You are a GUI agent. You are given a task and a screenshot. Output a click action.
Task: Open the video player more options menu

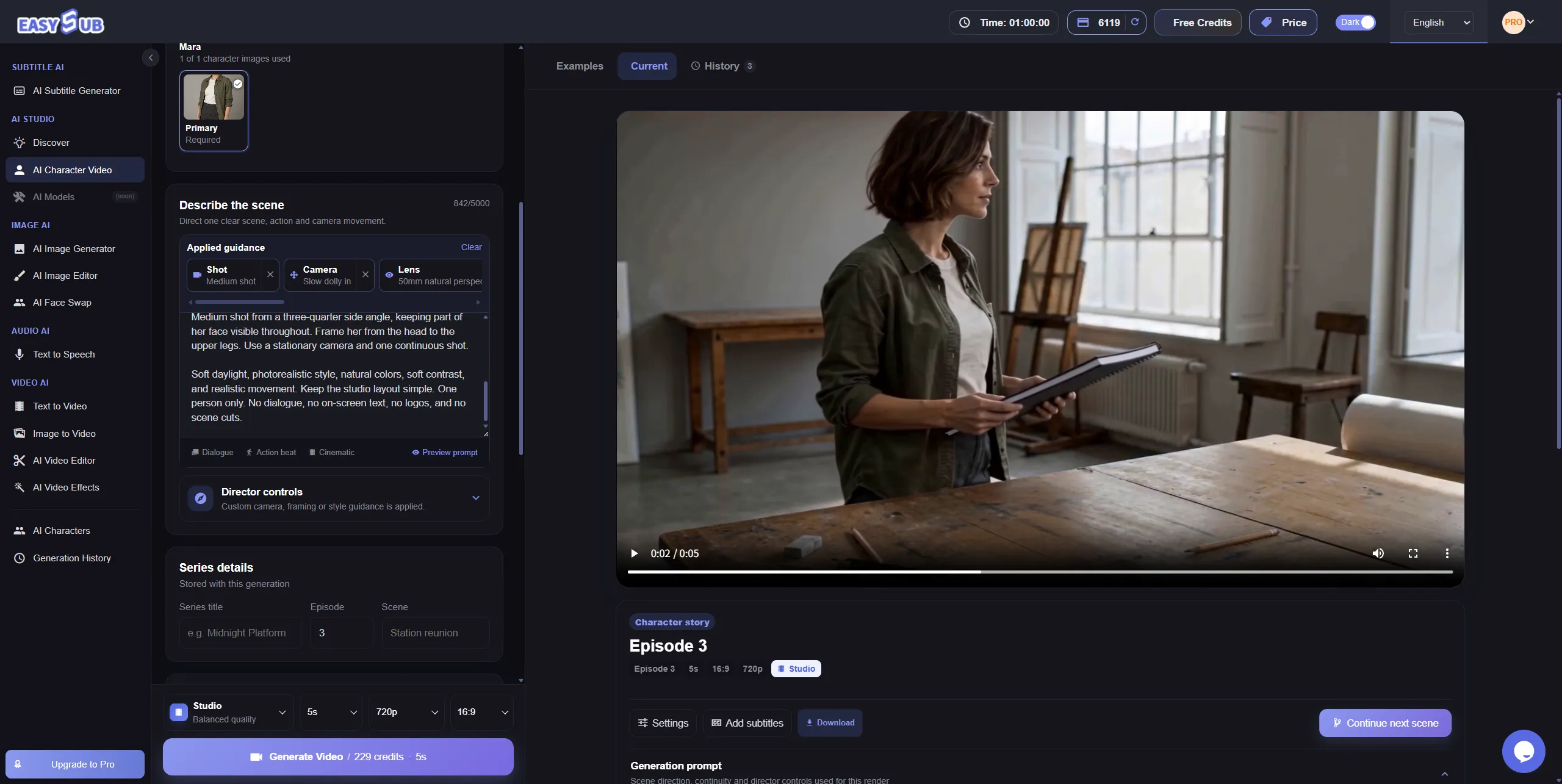click(x=1447, y=553)
